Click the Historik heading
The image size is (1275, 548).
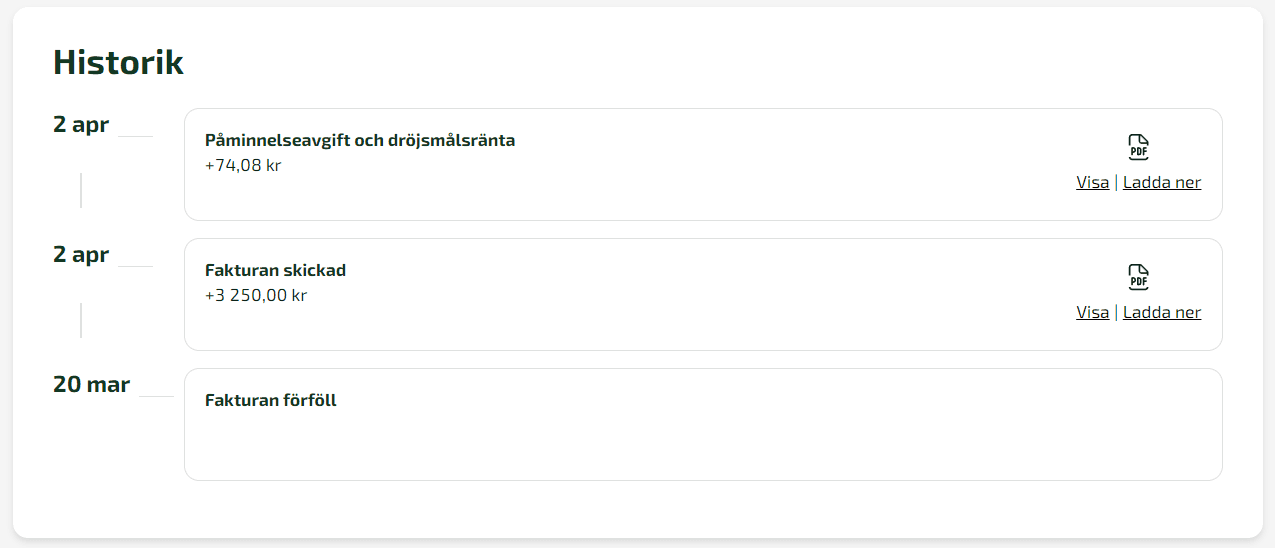pyautogui.click(x=118, y=62)
